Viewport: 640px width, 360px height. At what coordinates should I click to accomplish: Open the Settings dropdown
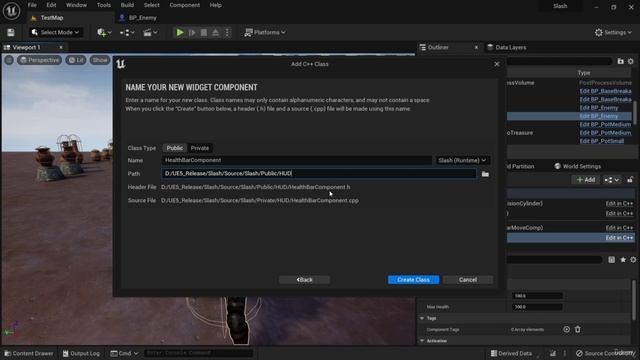(613, 32)
